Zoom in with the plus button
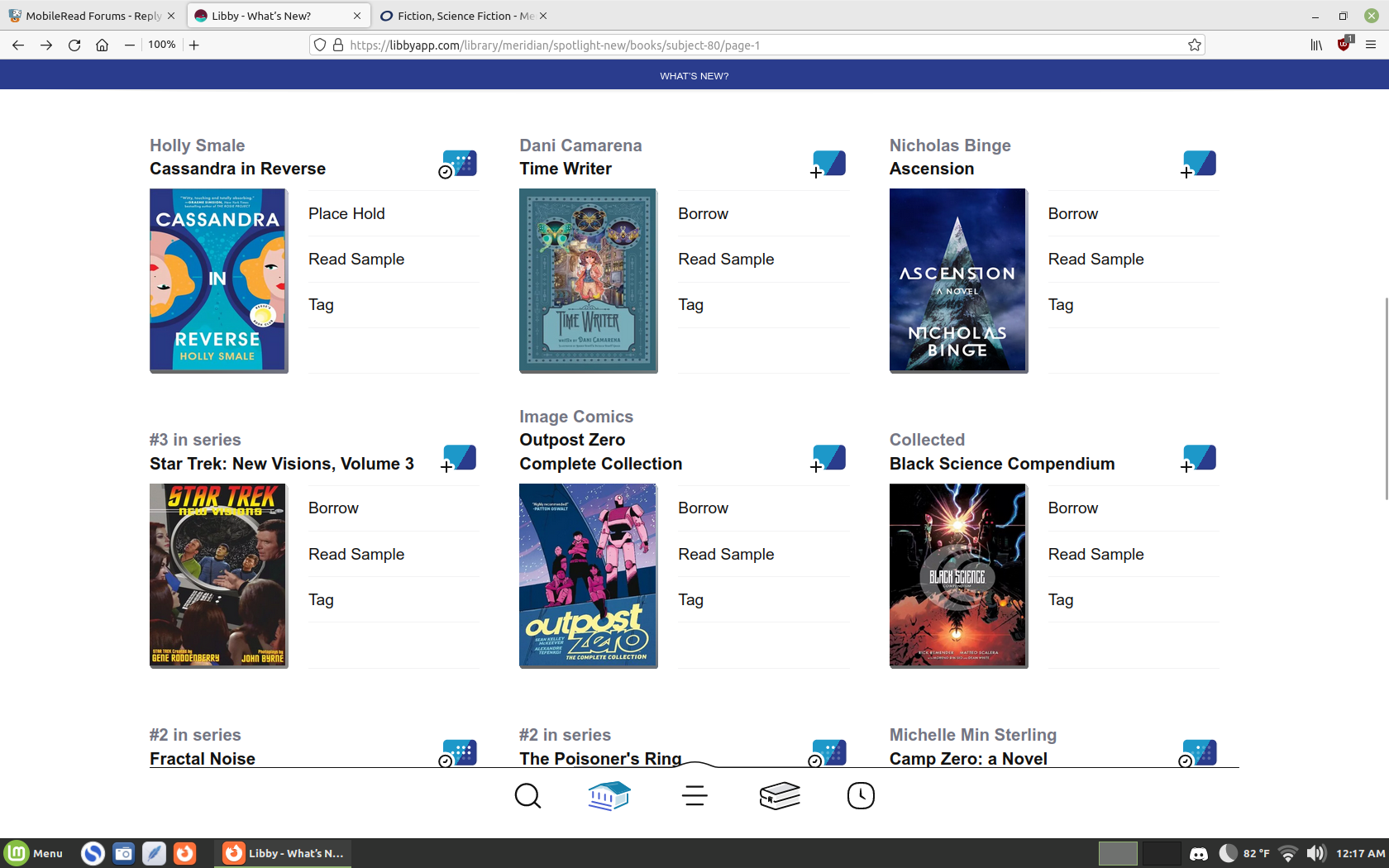The image size is (1389, 868). point(194,45)
